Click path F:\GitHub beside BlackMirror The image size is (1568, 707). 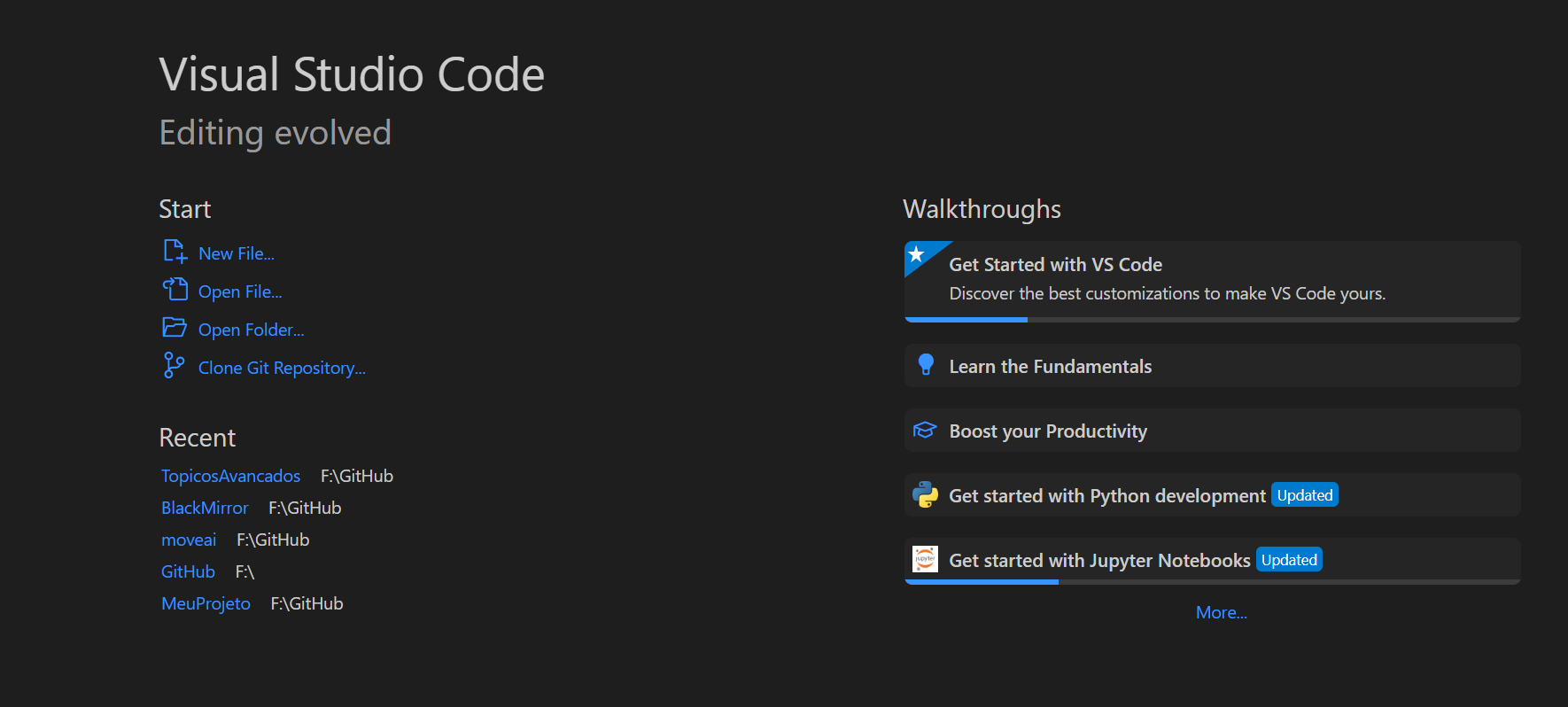[x=305, y=508]
